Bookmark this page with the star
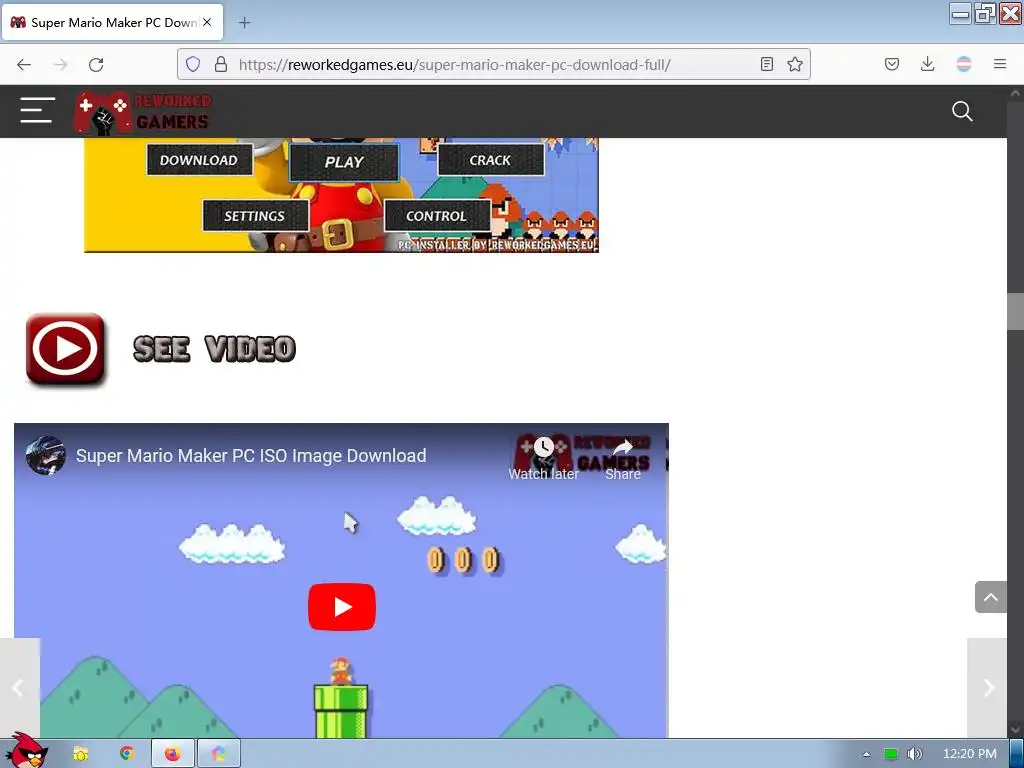The width and height of the screenshot is (1024, 768). (795, 64)
